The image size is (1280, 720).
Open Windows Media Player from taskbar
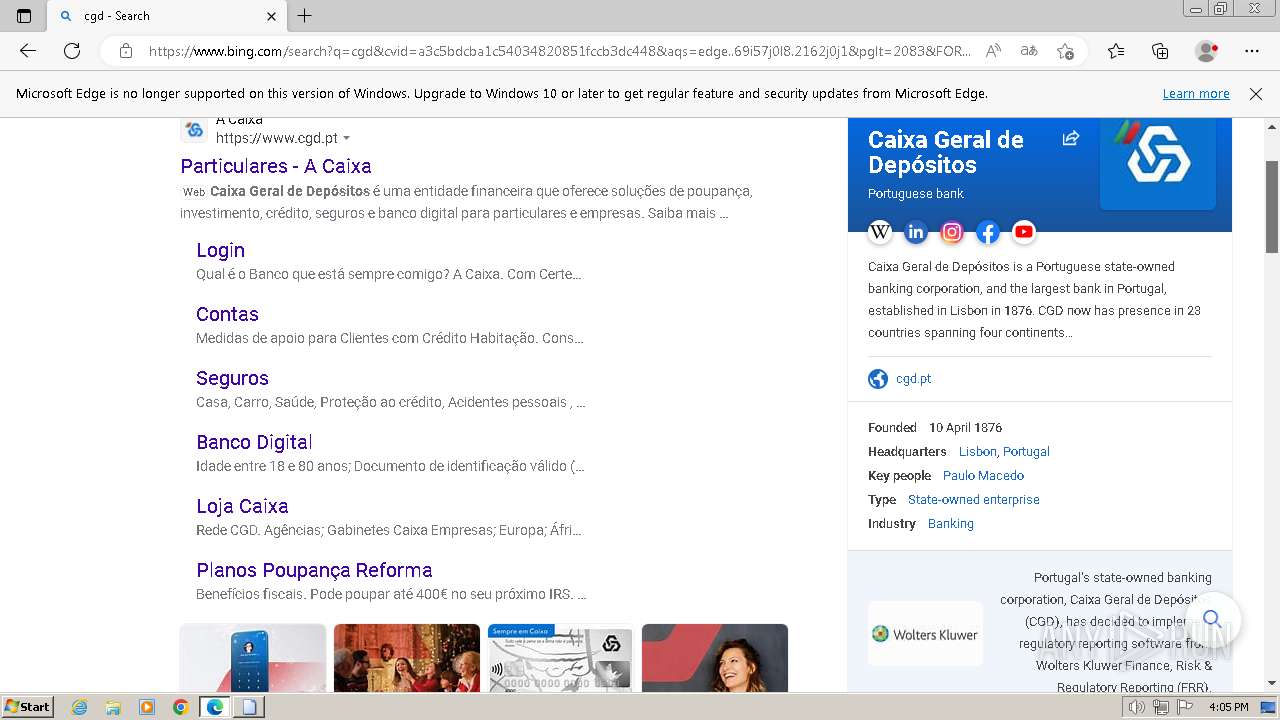click(x=147, y=707)
